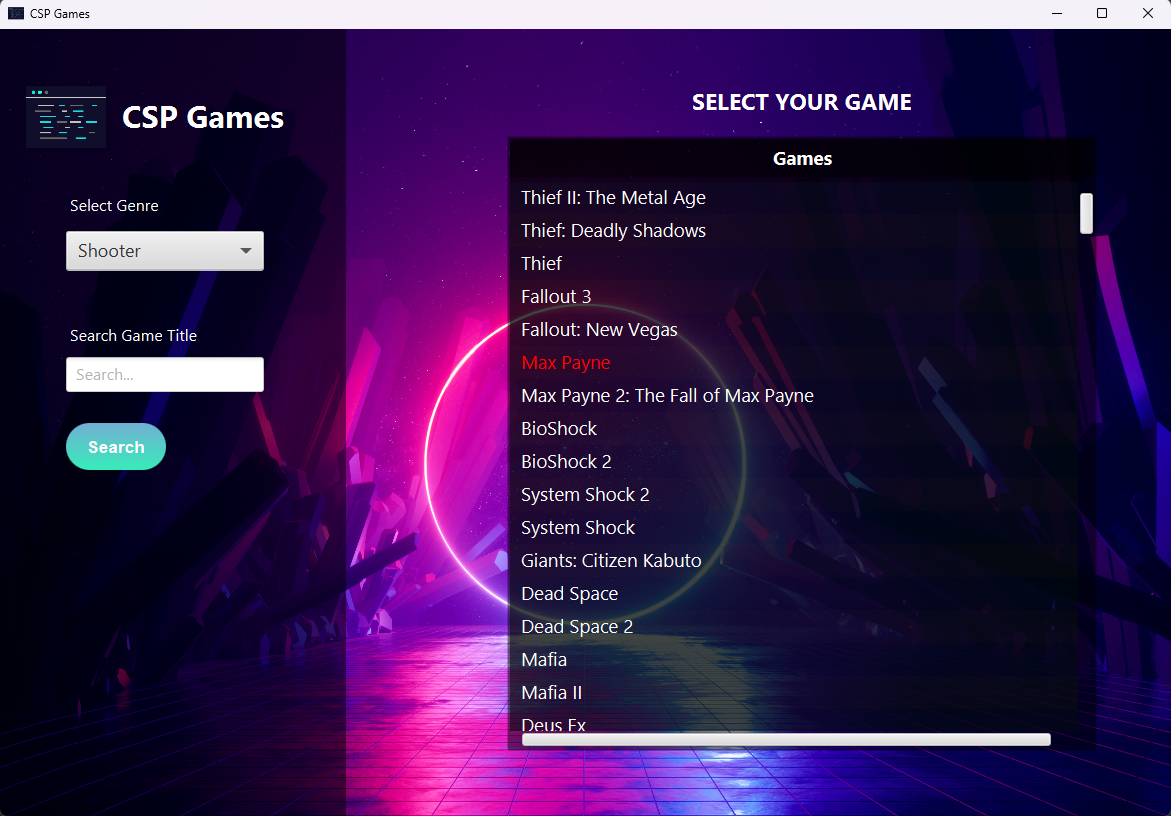
Task: Select Thief II: The Metal Age
Action: pyautogui.click(x=613, y=198)
